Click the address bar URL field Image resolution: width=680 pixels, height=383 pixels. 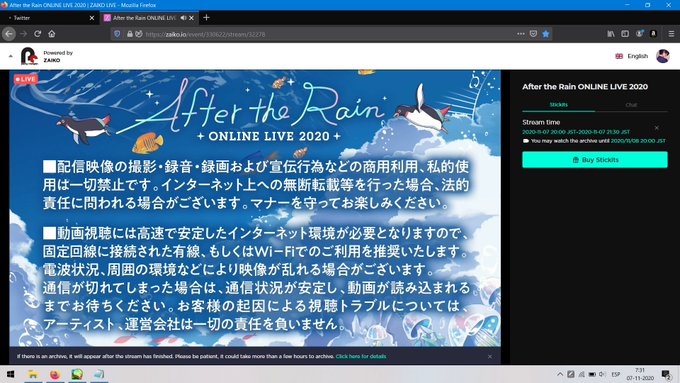tap(330, 34)
